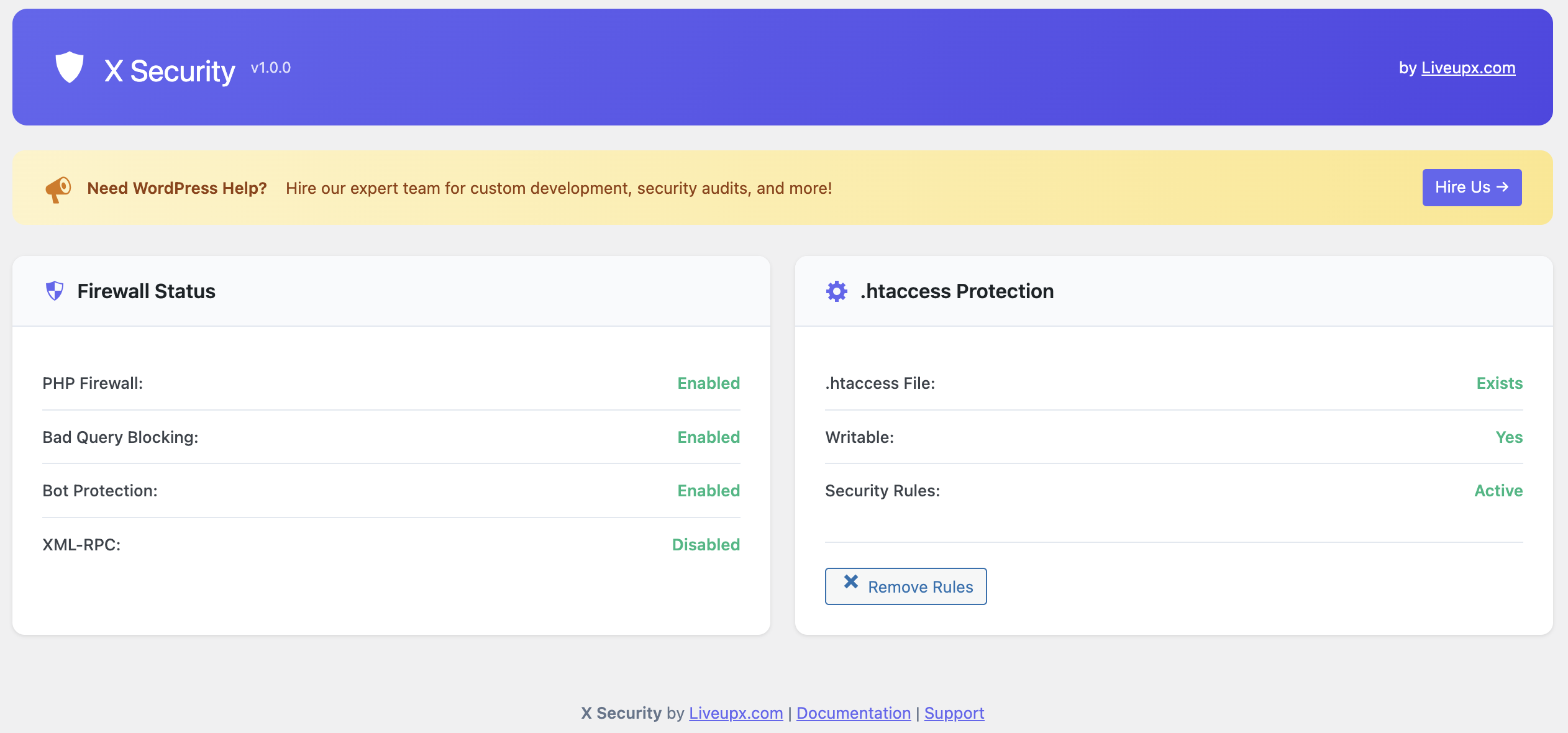The image size is (1568, 733).
Task: Click the Exists status value
Action: [x=1500, y=383]
